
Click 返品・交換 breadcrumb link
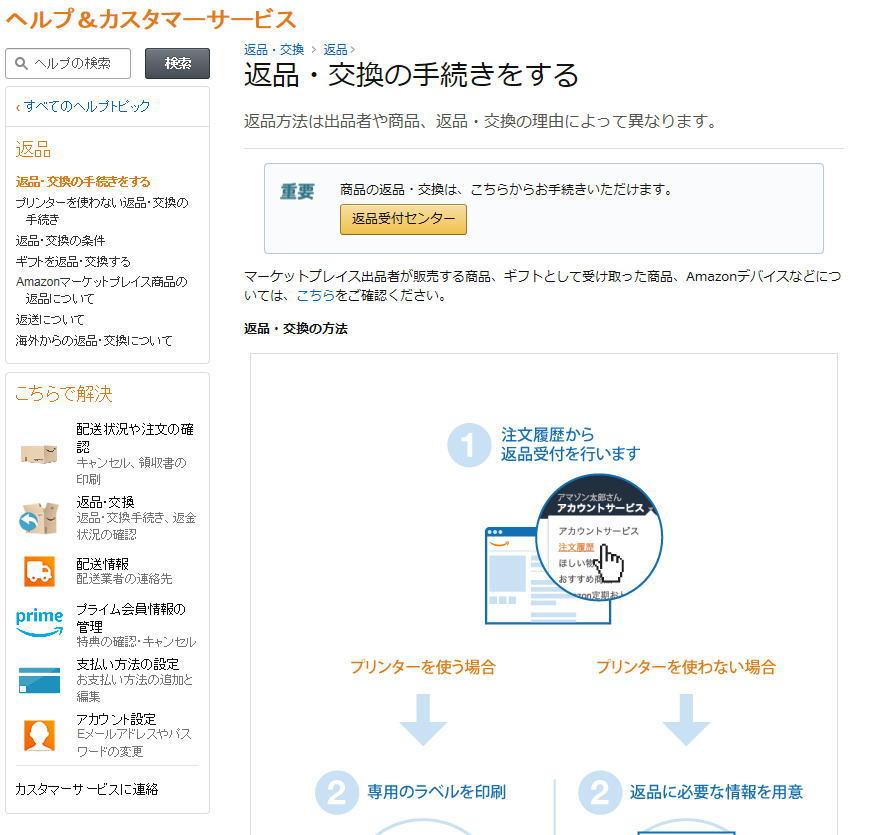[x=274, y=50]
